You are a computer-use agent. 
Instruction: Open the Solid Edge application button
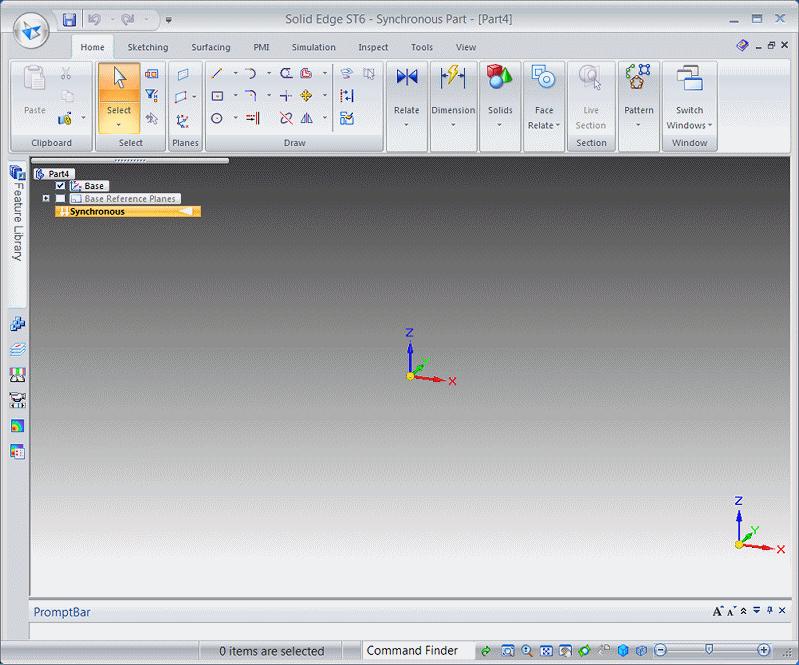(x=31, y=30)
